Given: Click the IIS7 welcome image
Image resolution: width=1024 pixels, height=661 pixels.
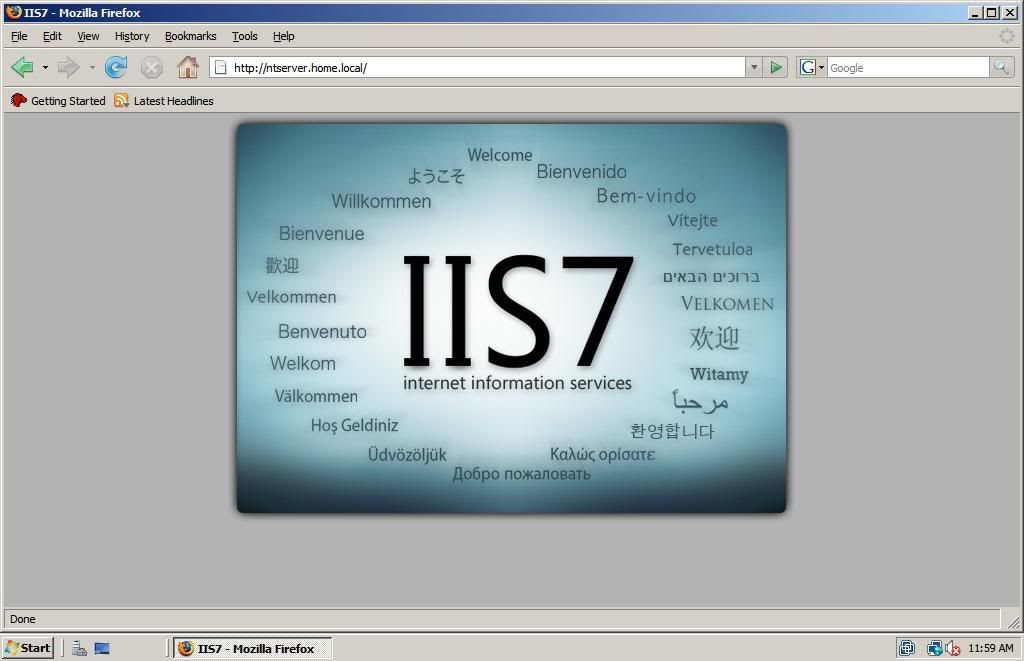Looking at the screenshot, I should (x=511, y=318).
